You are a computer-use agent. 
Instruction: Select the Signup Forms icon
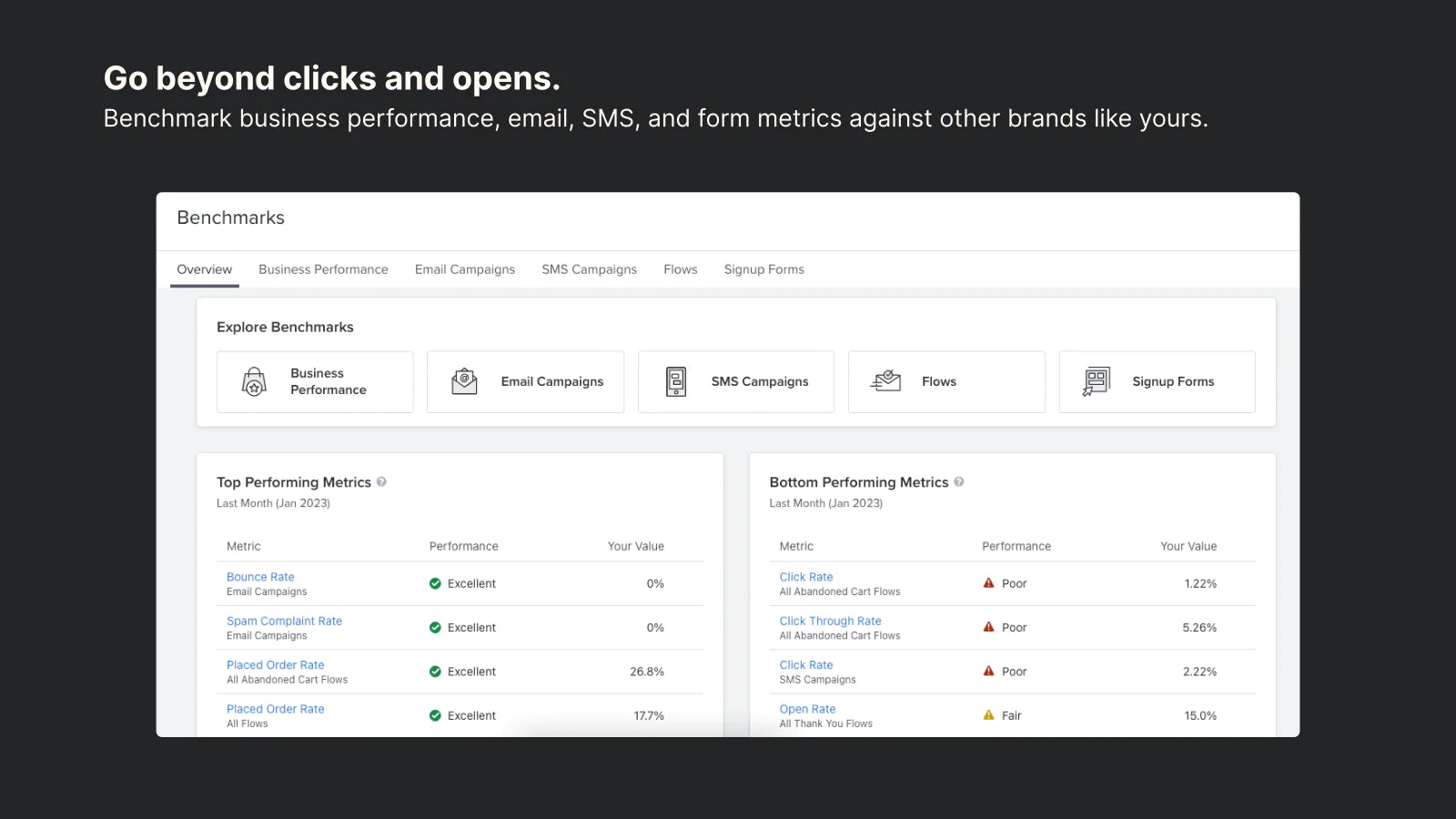[1096, 381]
